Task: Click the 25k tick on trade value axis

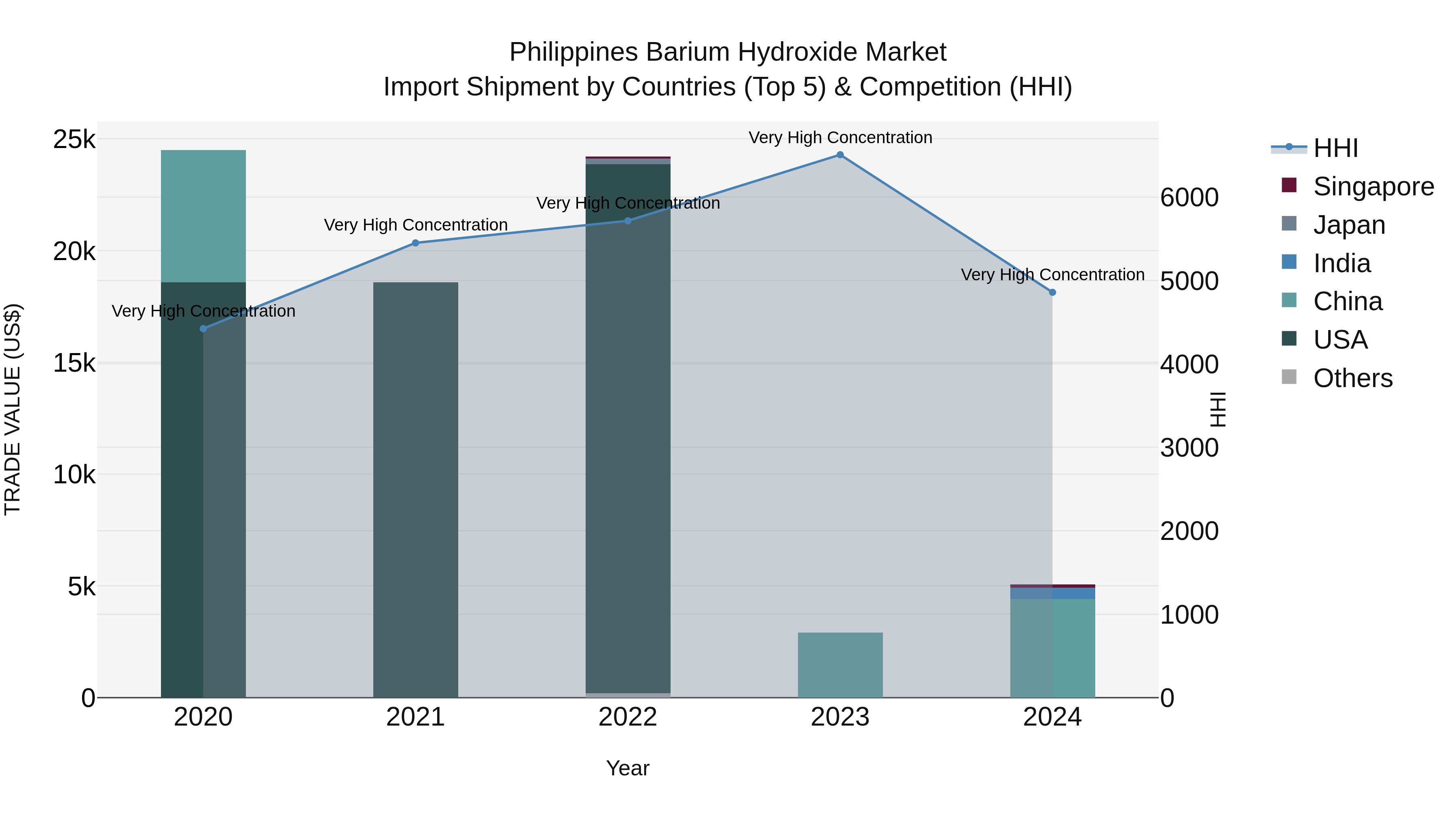Action: (x=74, y=139)
